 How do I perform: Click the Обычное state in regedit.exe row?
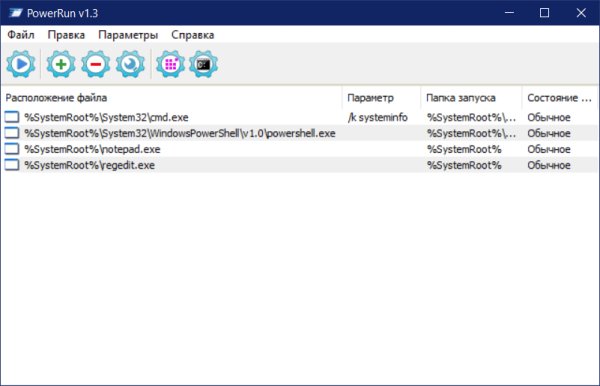coord(549,165)
